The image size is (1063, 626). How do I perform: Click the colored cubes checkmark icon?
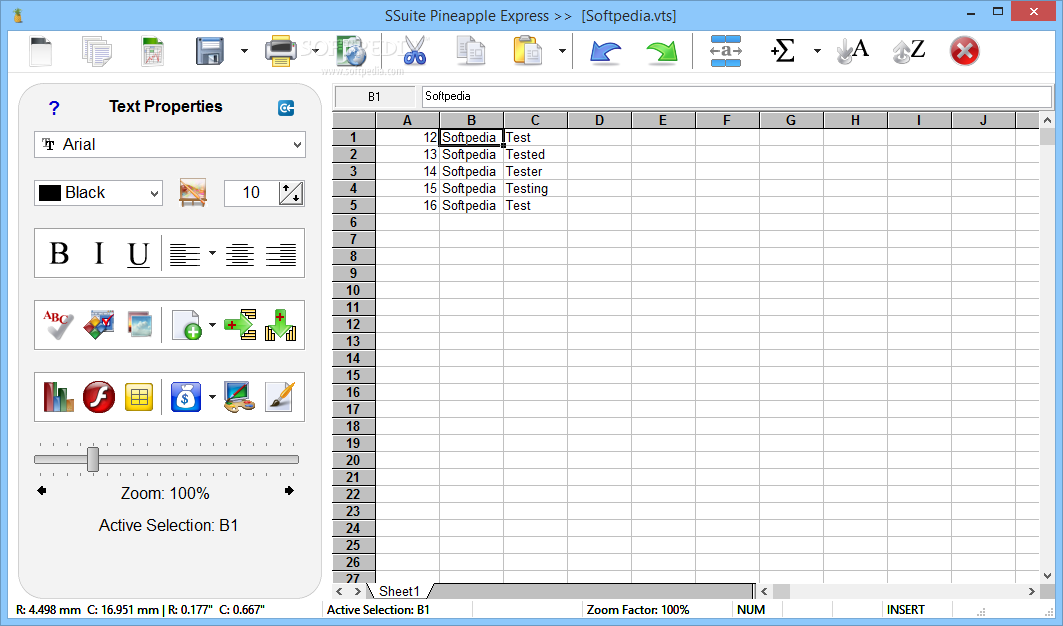pyautogui.click(x=99, y=325)
